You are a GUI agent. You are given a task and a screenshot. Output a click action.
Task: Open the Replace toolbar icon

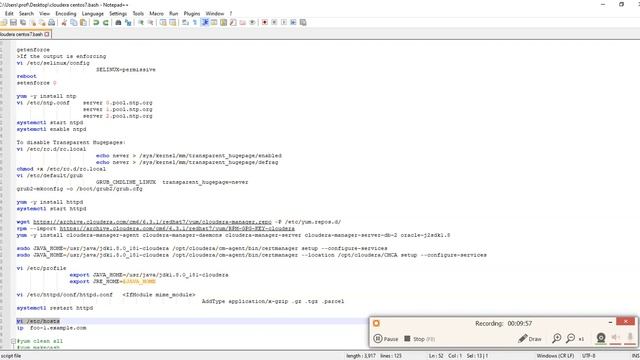point(128,22)
